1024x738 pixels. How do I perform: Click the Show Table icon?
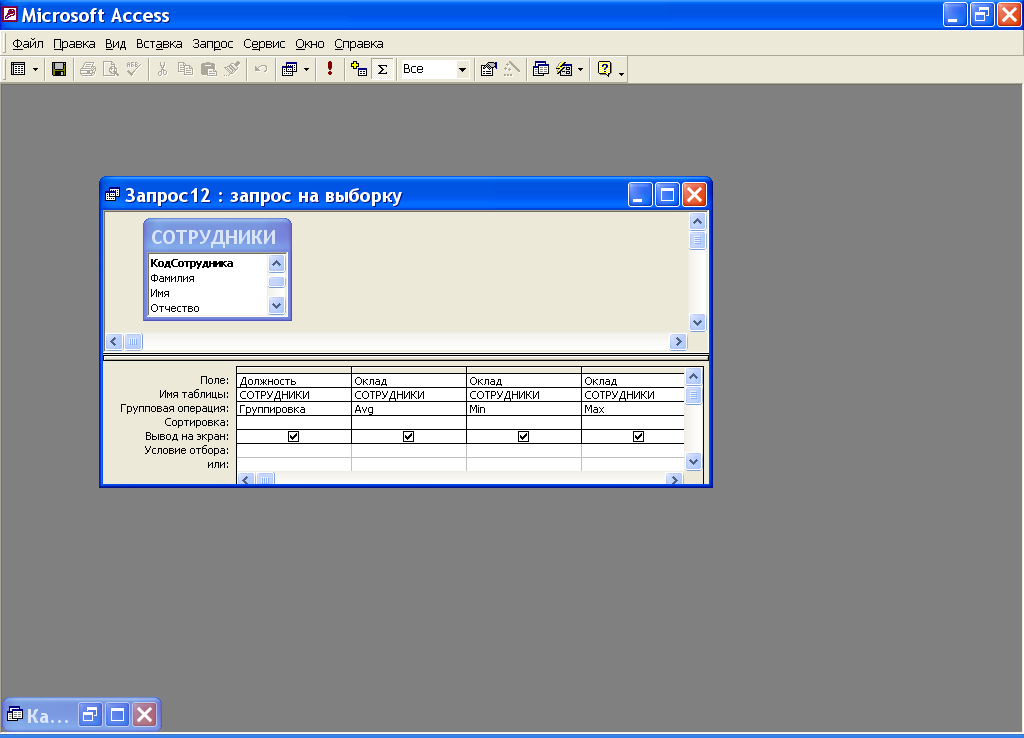coord(359,69)
